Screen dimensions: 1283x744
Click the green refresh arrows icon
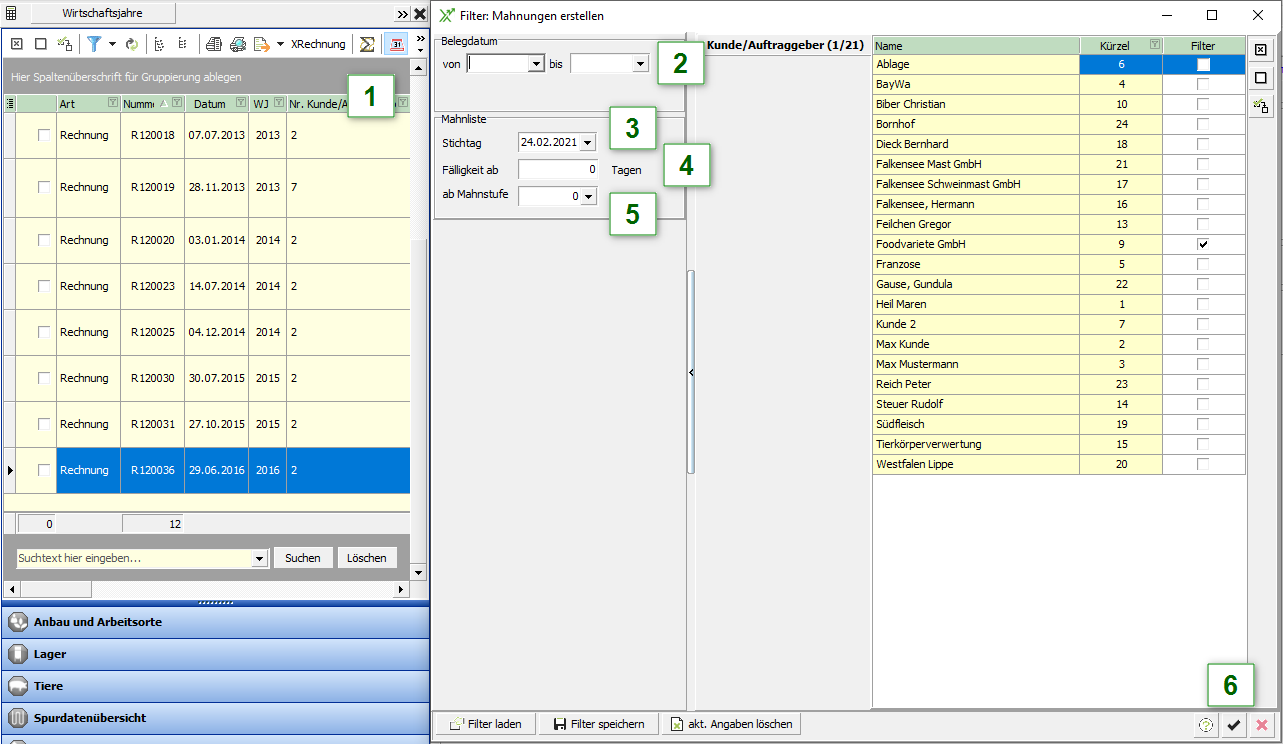tap(131, 44)
